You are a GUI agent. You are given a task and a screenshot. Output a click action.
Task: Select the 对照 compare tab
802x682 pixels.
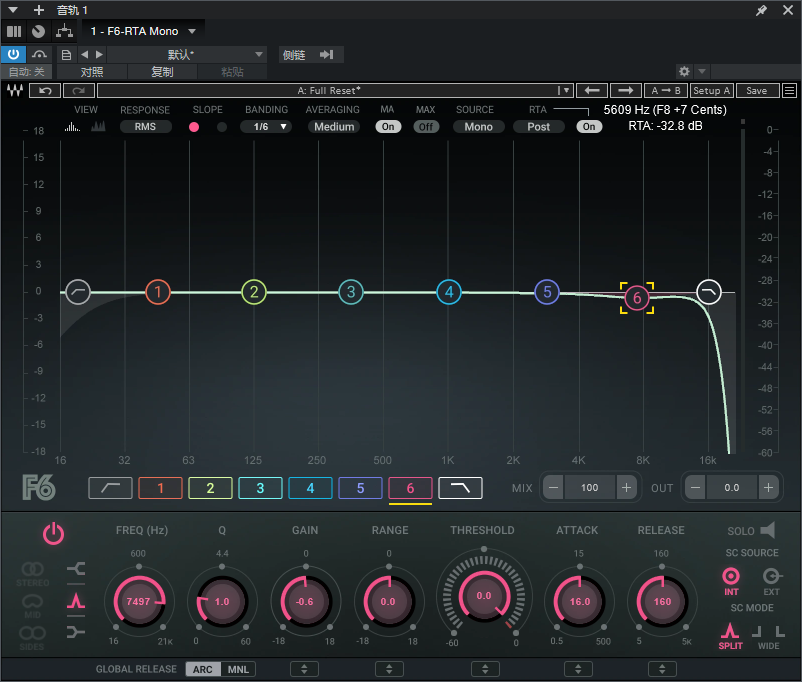point(92,72)
